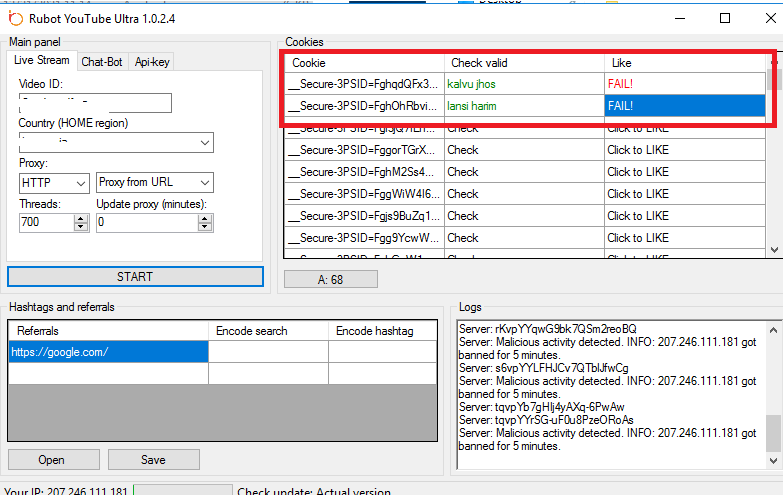Viewport: 783px width, 495px height.
Task: Click the Video ID input field
Action: point(95,103)
